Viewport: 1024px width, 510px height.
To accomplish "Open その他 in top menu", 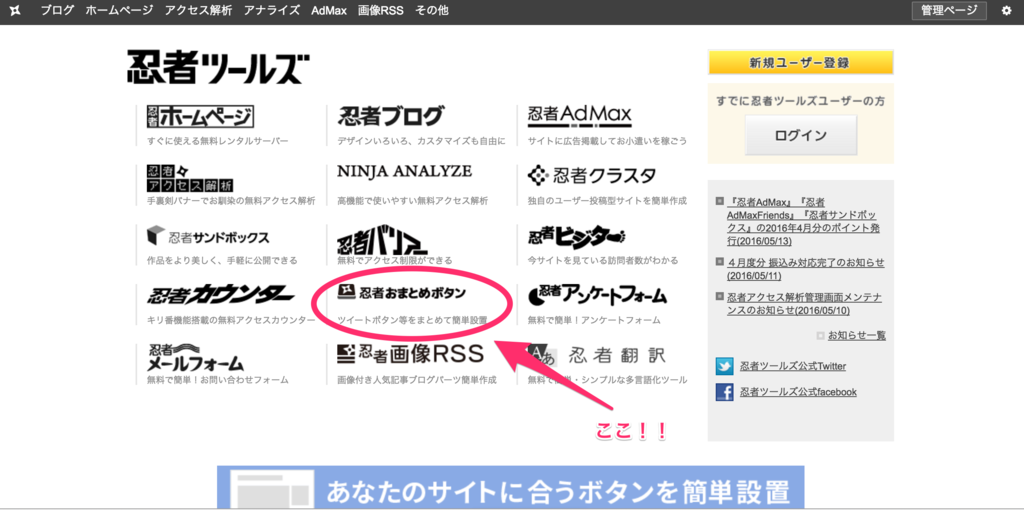I will tap(432, 10).
